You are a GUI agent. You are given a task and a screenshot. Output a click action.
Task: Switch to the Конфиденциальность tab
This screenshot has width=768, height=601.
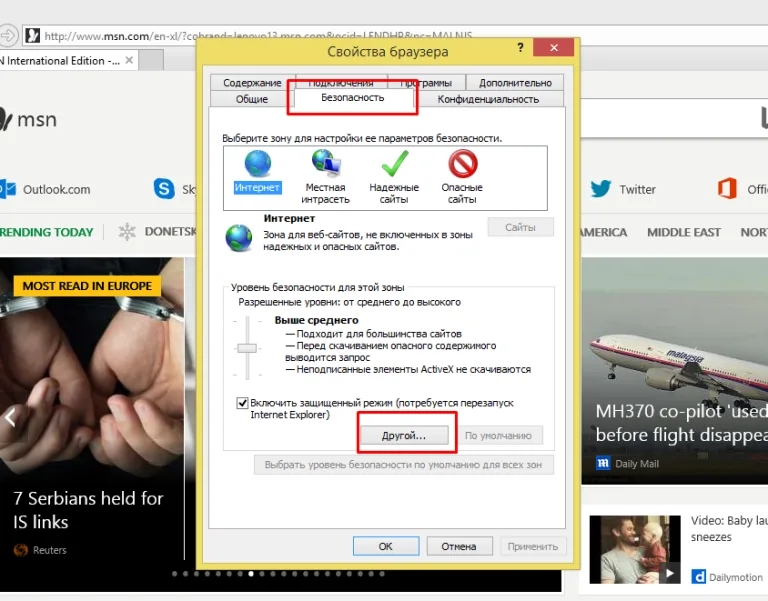488,99
